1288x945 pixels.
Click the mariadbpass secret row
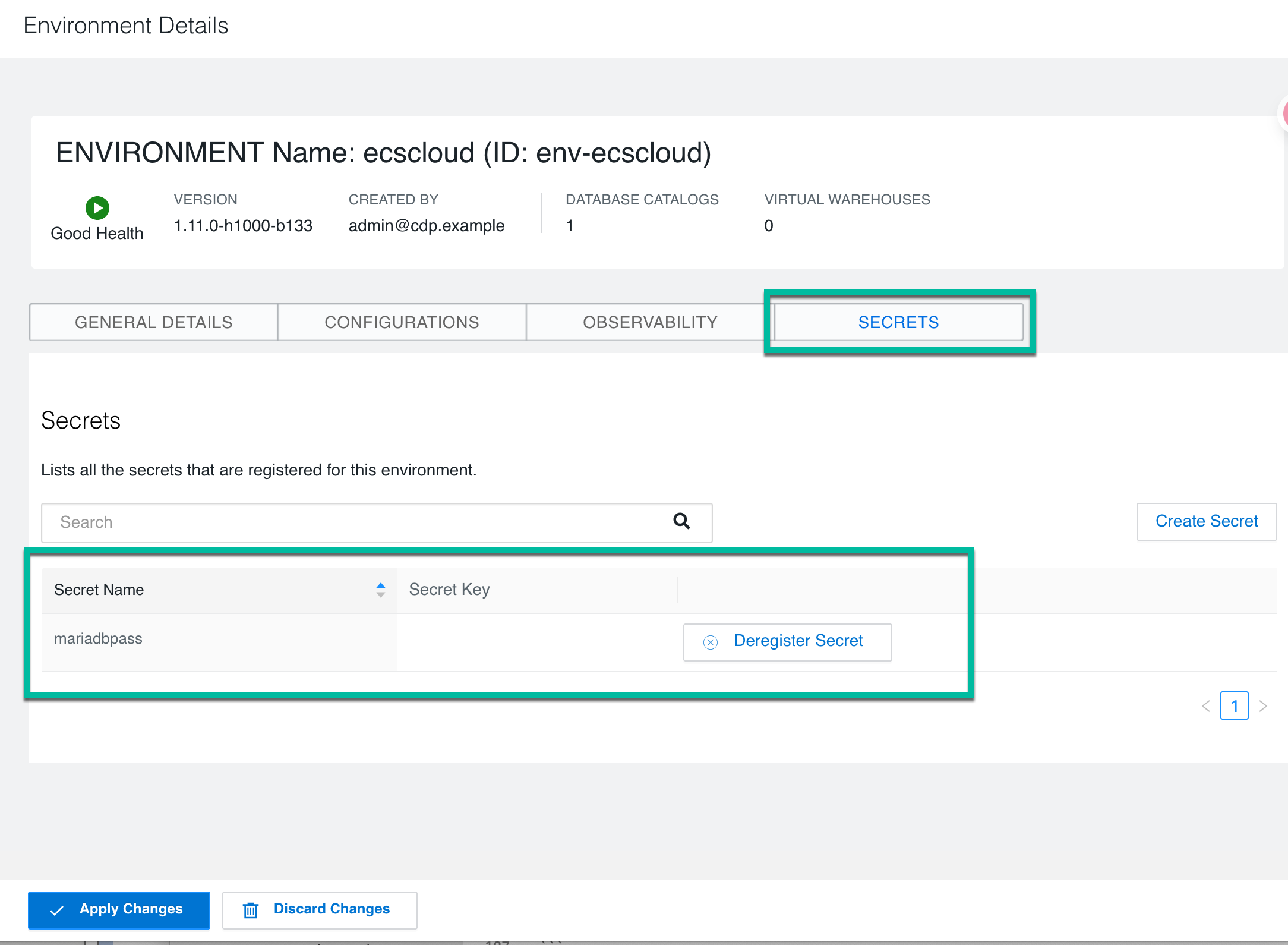tap(99, 639)
